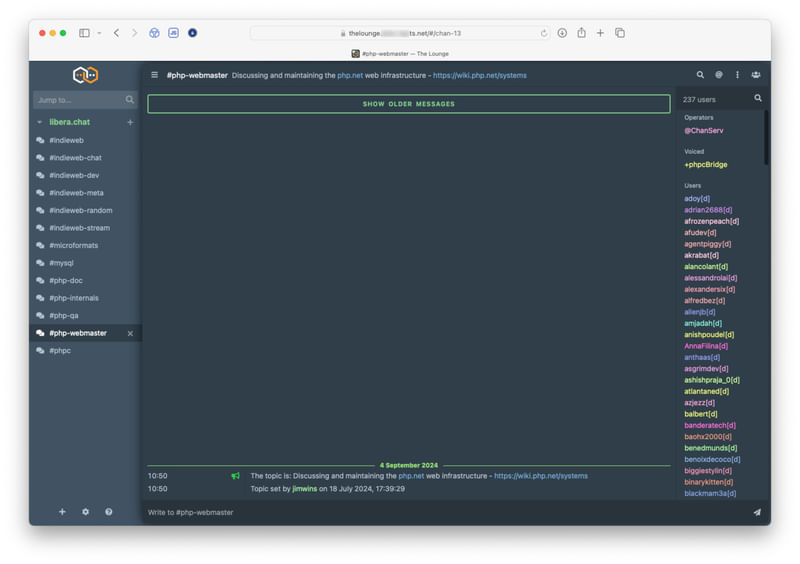The image size is (800, 564).
Task: Open search in the channel header
Action: click(x=700, y=75)
